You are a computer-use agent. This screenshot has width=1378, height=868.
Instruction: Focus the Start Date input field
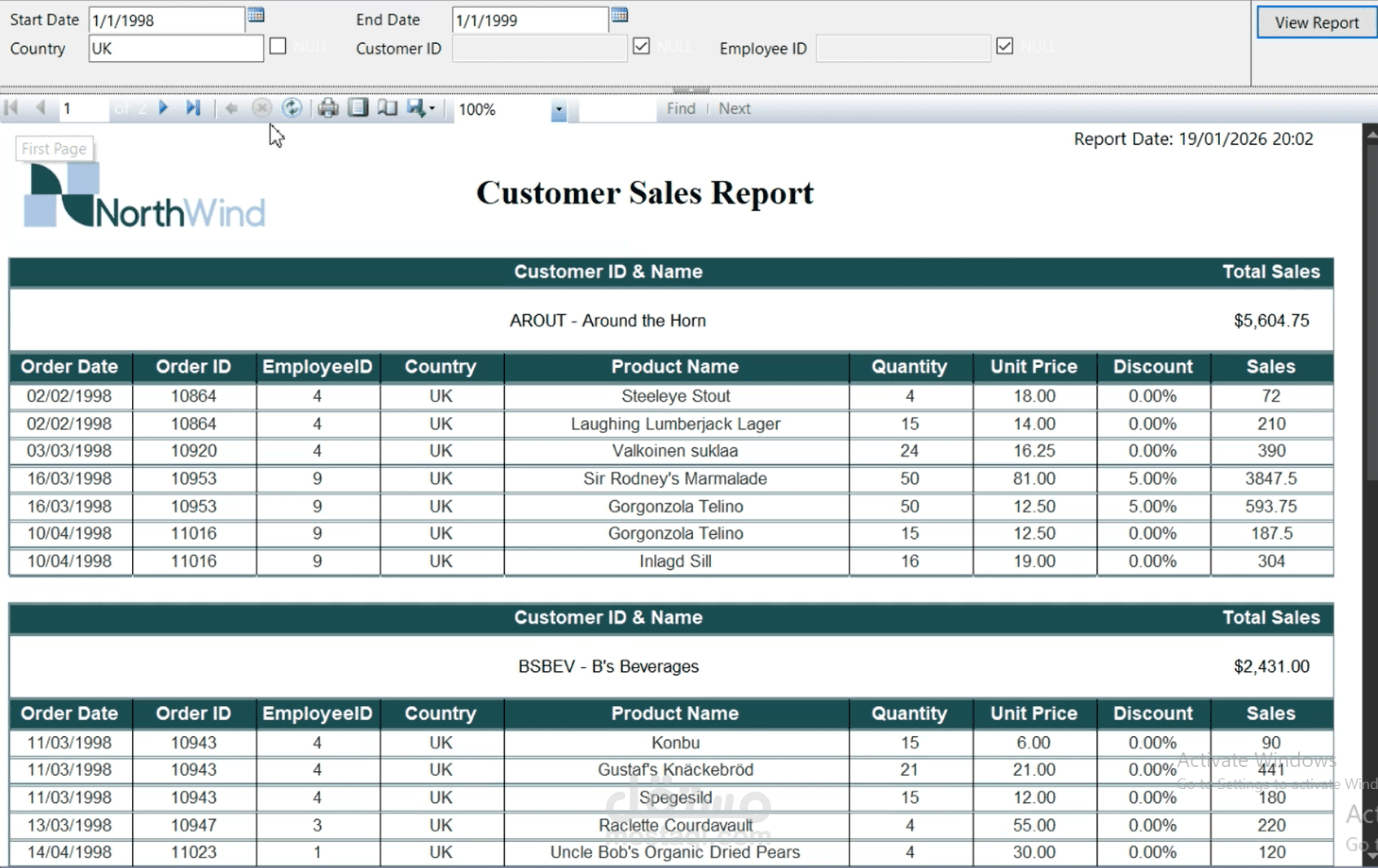click(166, 20)
